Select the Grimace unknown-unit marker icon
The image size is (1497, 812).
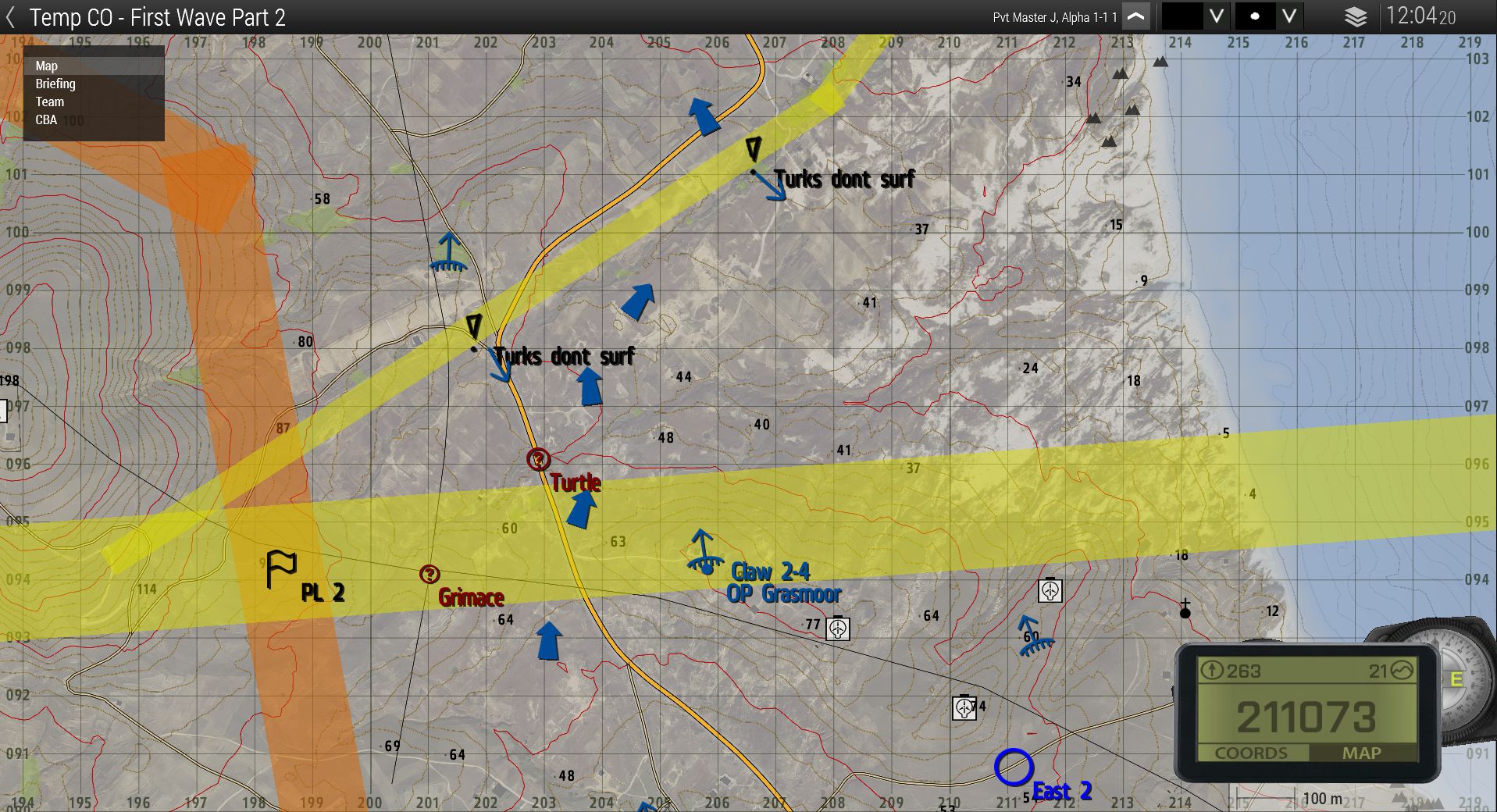point(429,575)
